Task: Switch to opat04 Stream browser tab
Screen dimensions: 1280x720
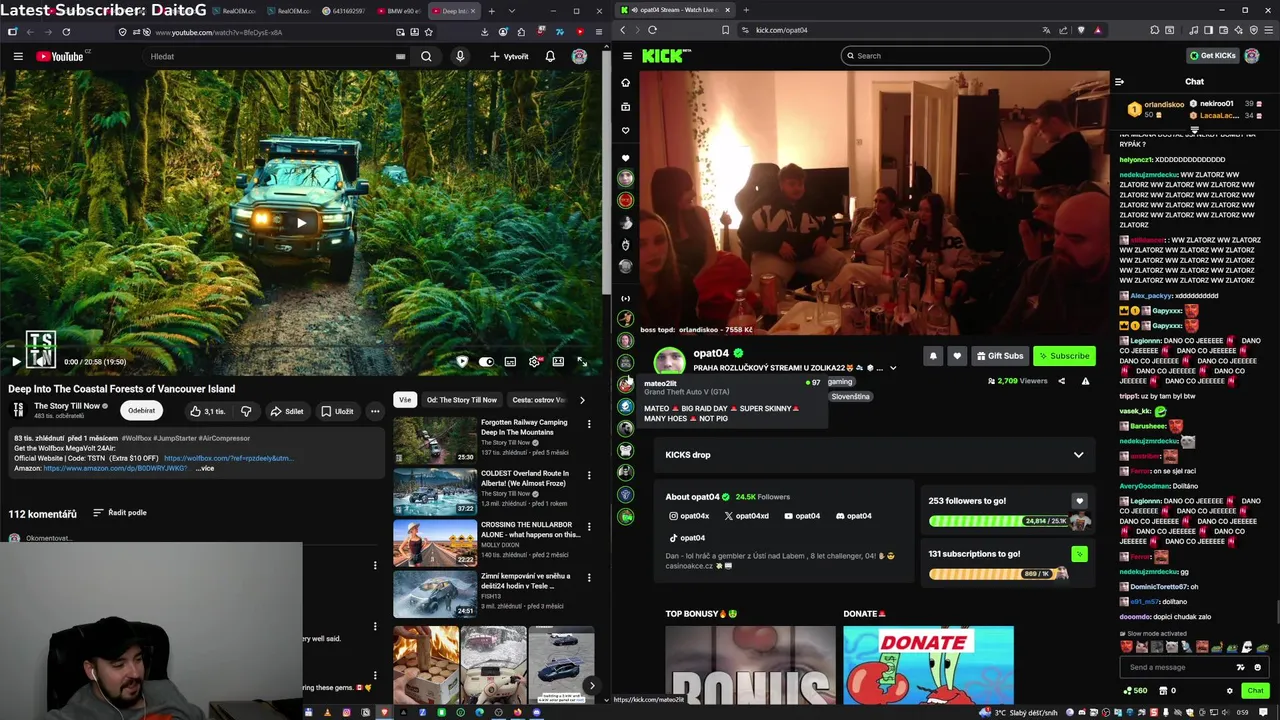Action: pos(674,10)
